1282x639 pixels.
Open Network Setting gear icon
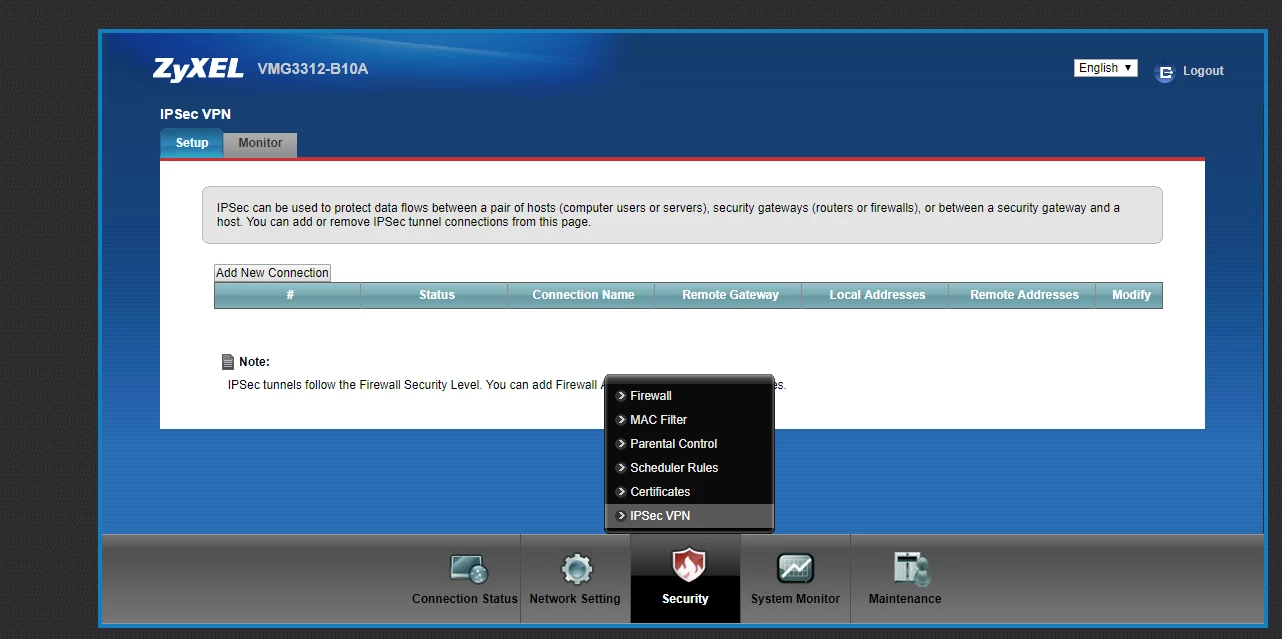(x=576, y=569)
